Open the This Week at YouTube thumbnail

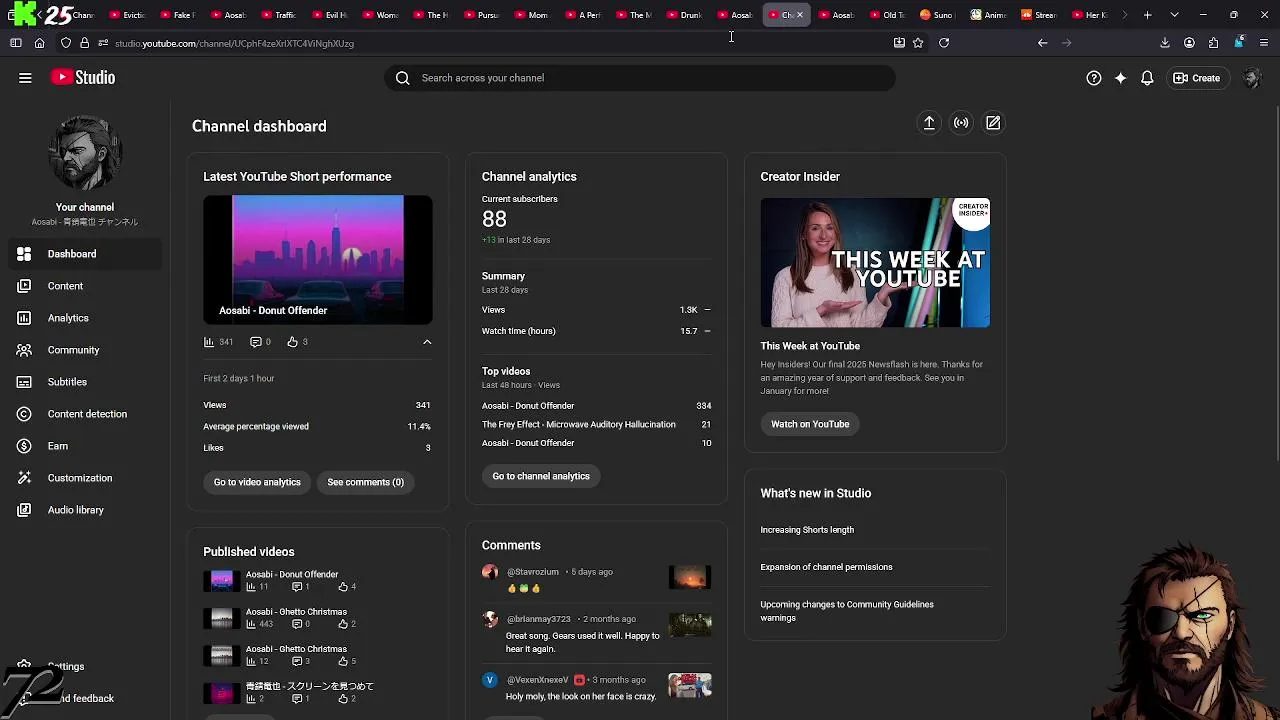click(875, 263)
